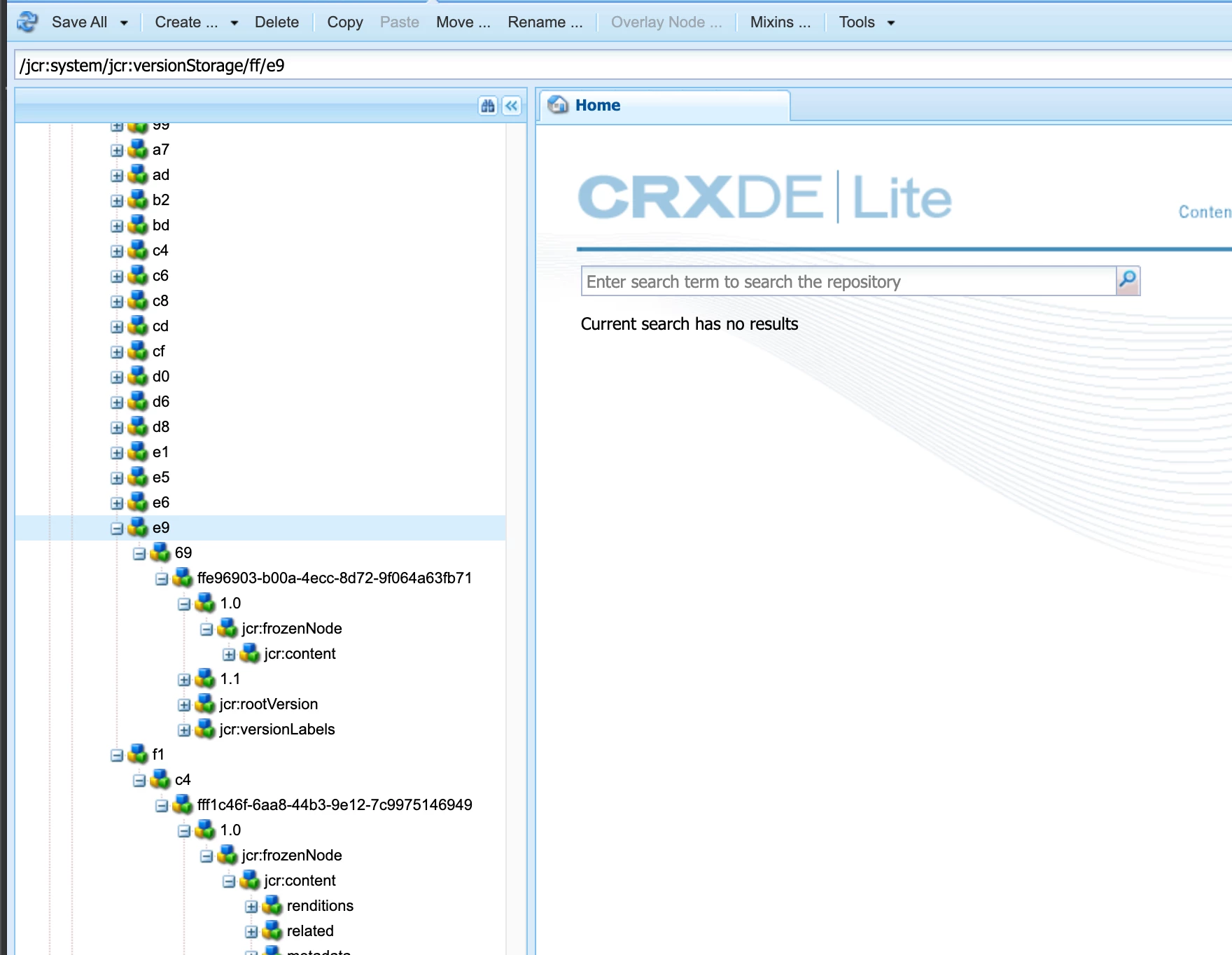The height and width of the screenshot is (955, 1232).
Task: Click the repository search term field
Action: [x=848, y=281]
